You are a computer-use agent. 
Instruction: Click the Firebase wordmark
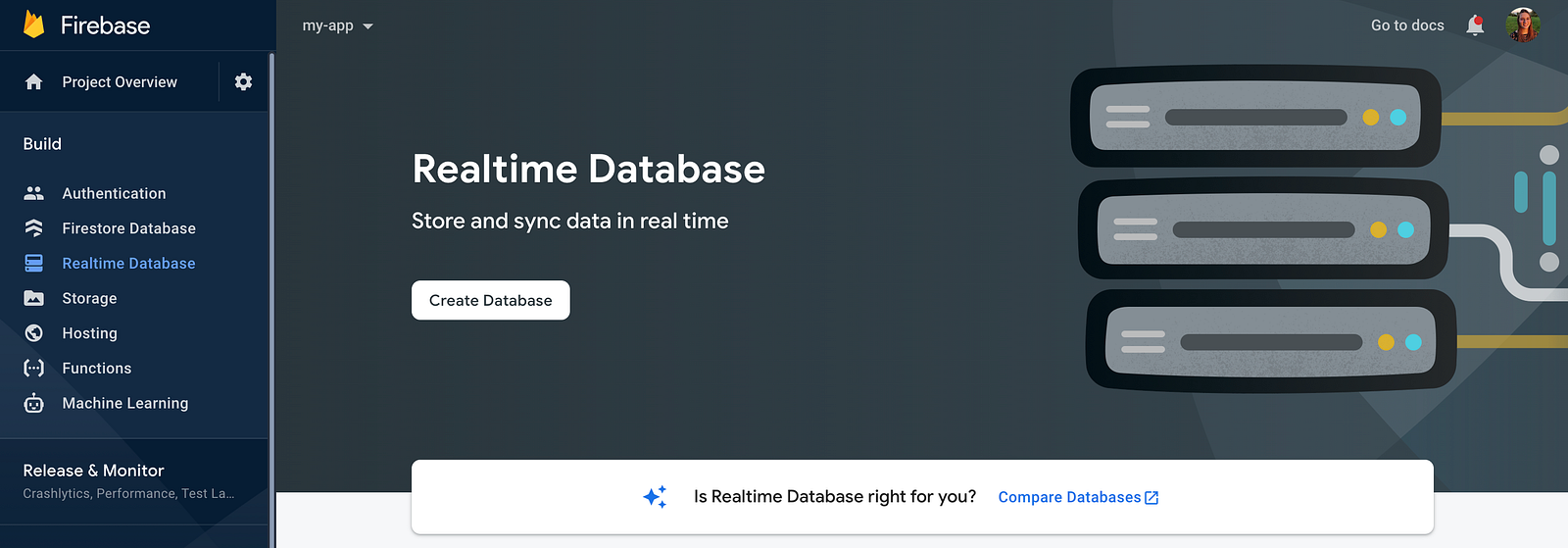tap(105, 25)
